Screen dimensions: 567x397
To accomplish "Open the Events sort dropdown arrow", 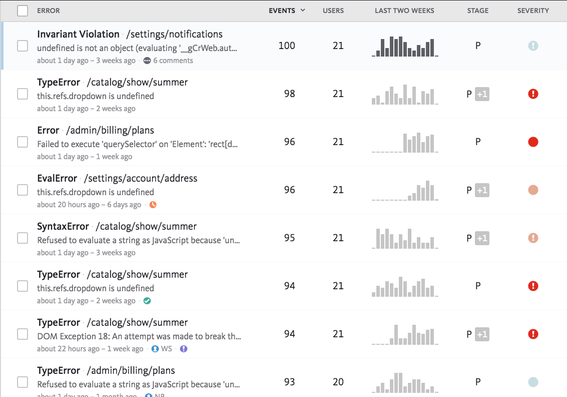I will coord(303,10).
